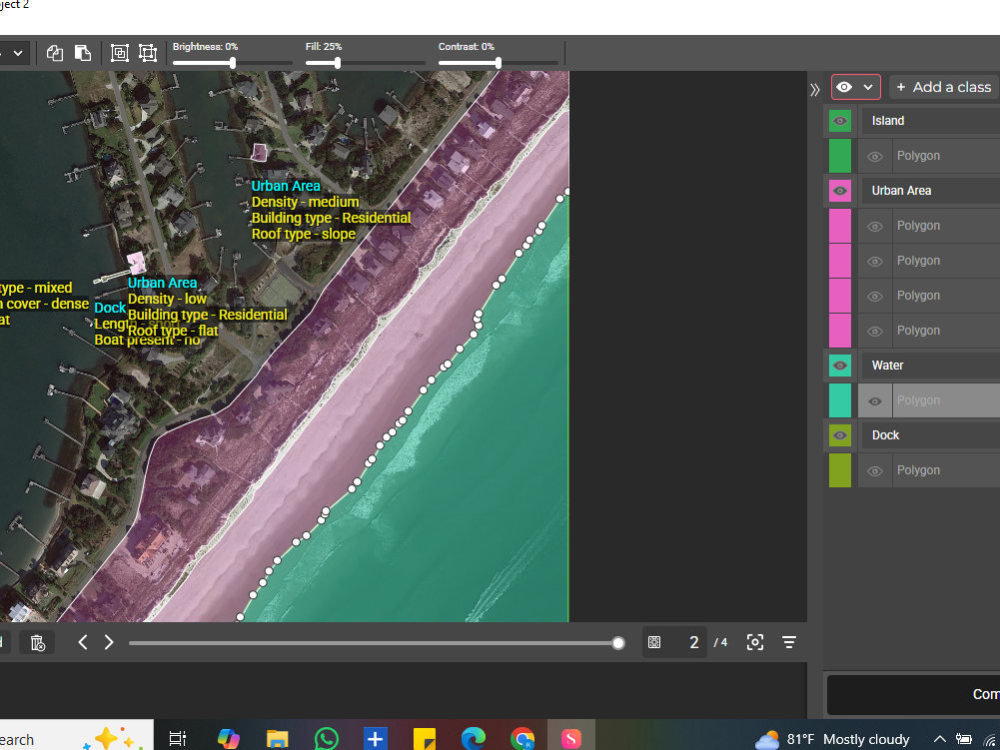Click the delete annotations trash icon
This screenshot has height=750, width=1000.
tap(38, 642)
